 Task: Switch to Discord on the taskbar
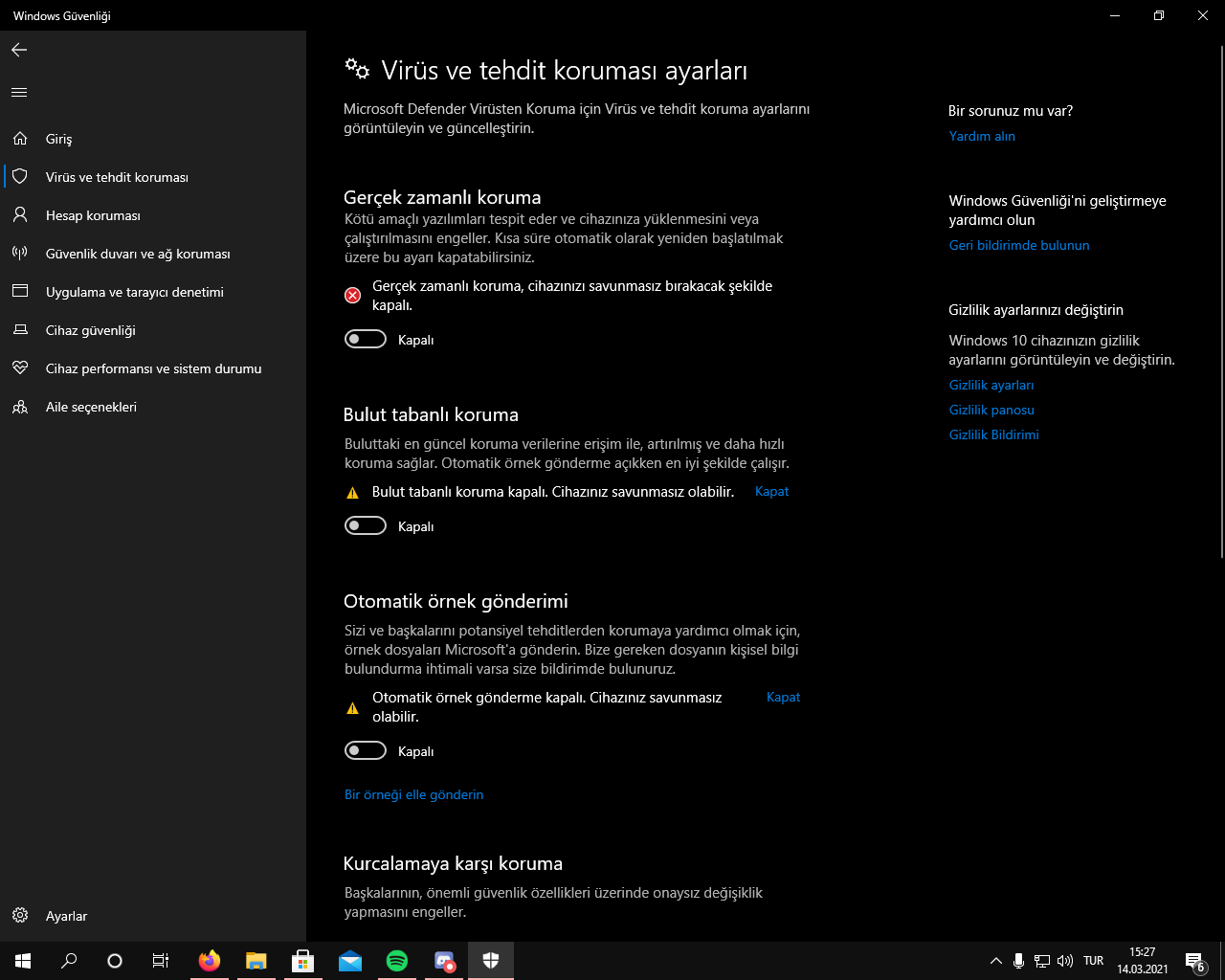point(444,961)
